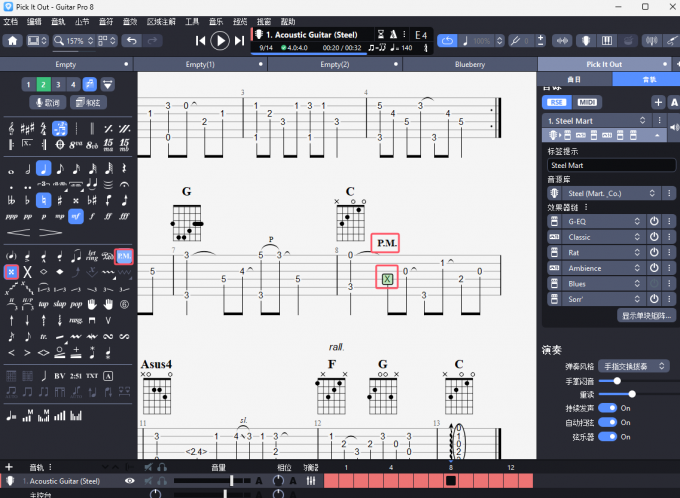The image size is (680, 498).
Task: Click the 歌词 lyrics button
Action: point(48,103)
